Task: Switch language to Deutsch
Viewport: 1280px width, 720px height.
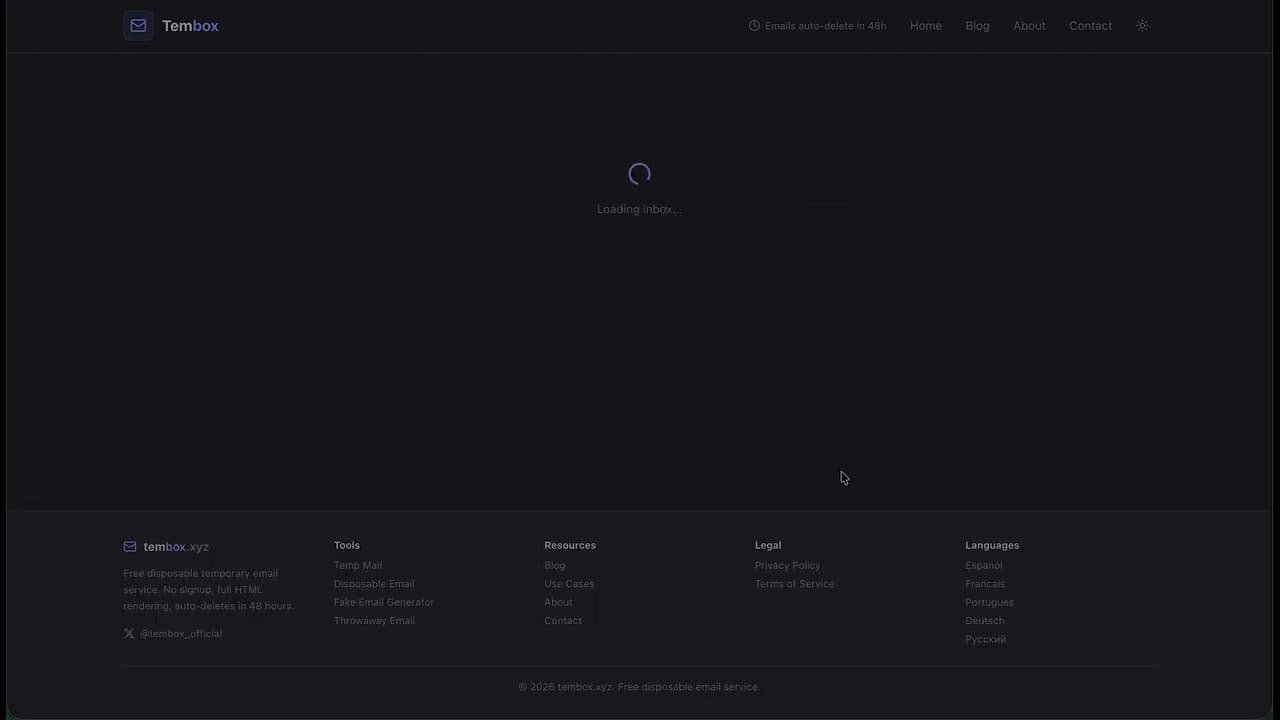Action: click(984, 620)
